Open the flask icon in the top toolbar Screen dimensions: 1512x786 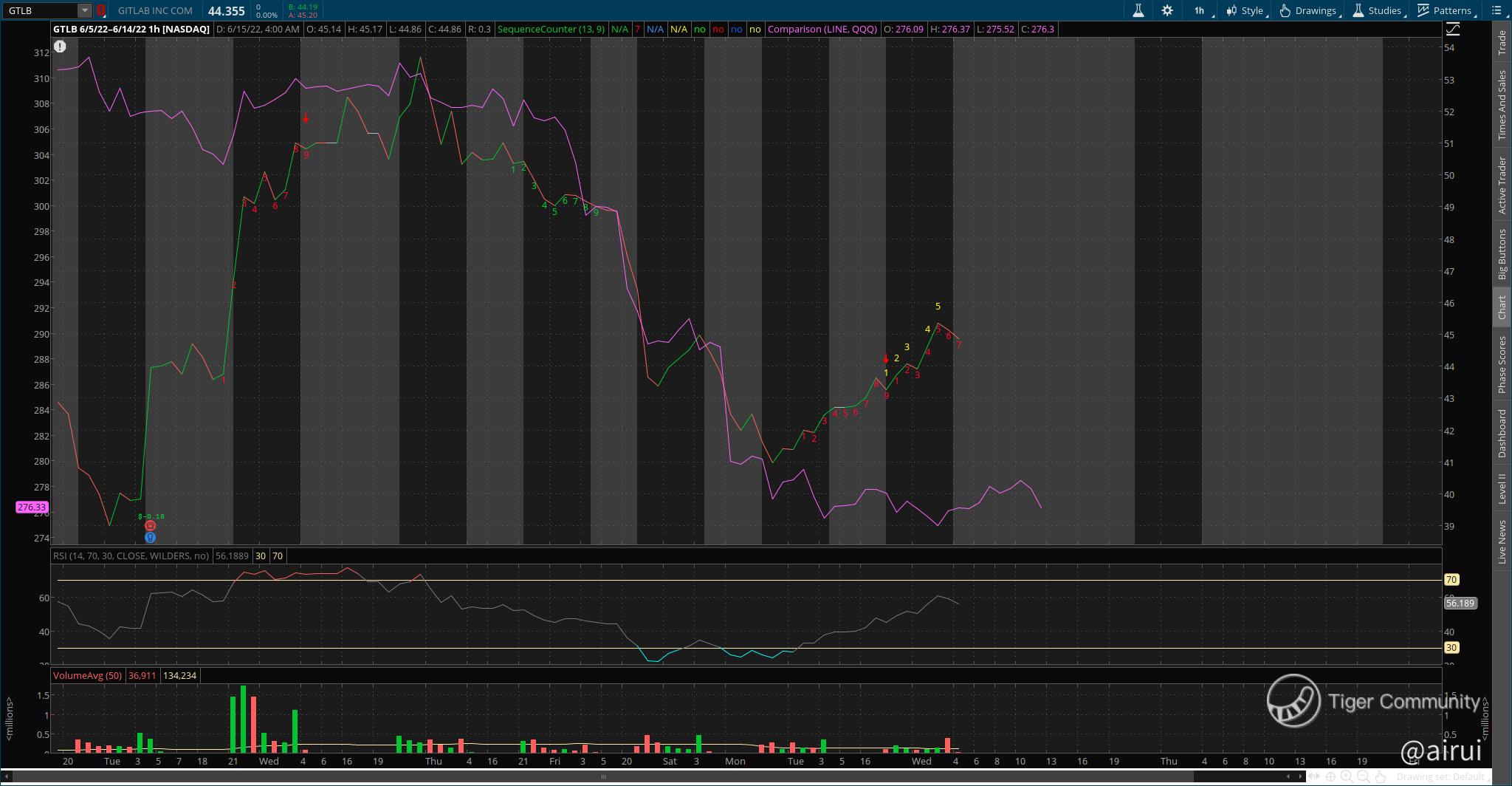pyautogui.click(x=1138, y=10)
